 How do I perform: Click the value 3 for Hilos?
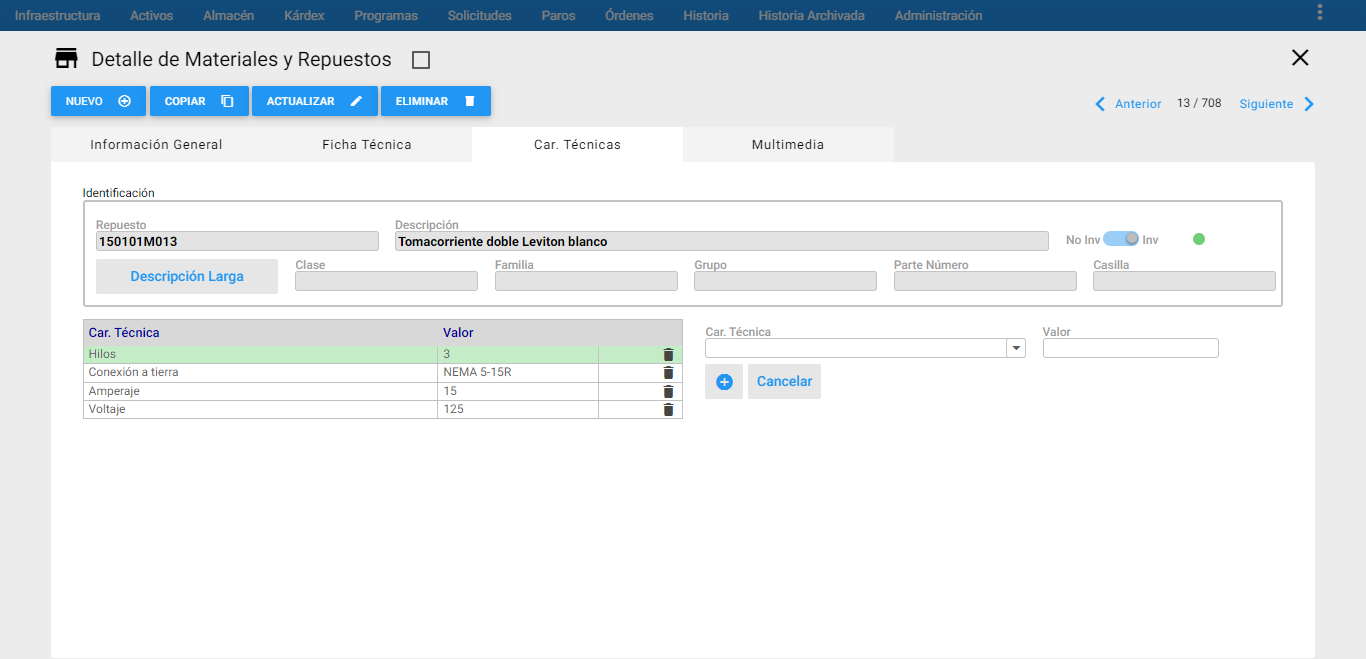[x=447, y=354]
